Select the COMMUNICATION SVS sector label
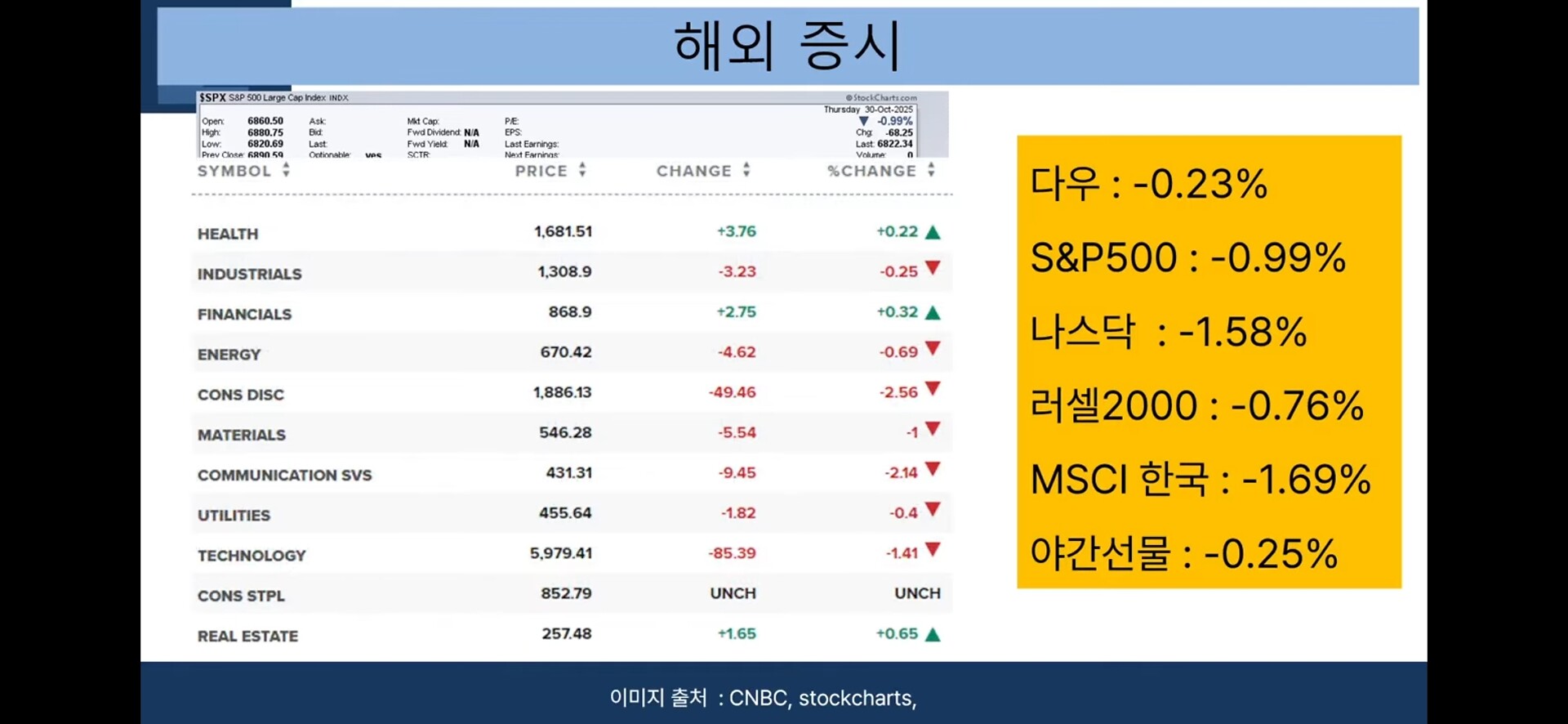The width and height of the screenshot is (1568, 724). [284, 475]
